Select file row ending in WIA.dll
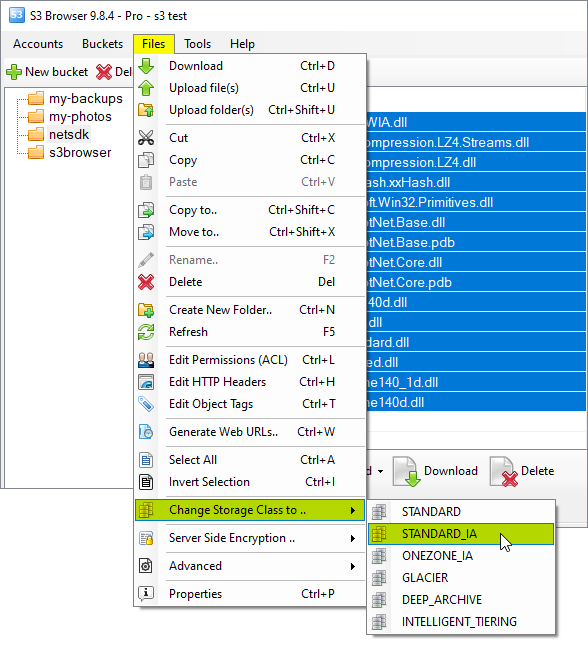The height and width of the screenshot is (652, 588). click(476, 123)
